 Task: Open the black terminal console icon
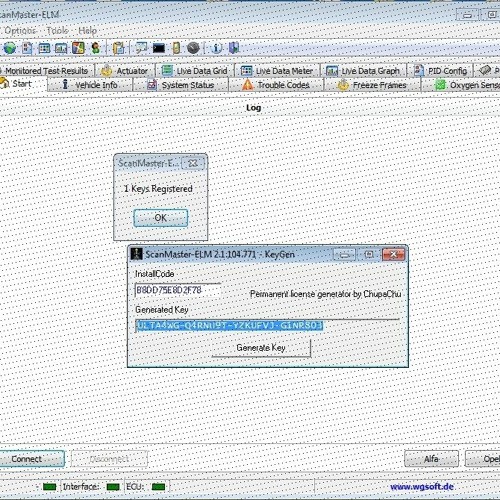159,48
